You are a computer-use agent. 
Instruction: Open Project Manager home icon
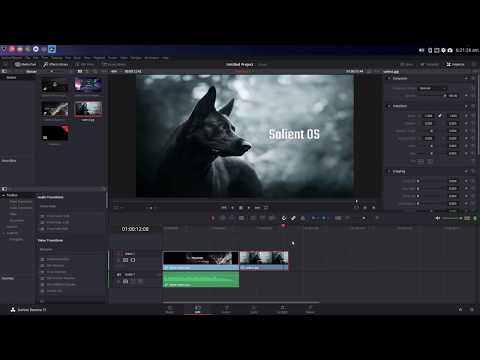[x=460, y=309]
